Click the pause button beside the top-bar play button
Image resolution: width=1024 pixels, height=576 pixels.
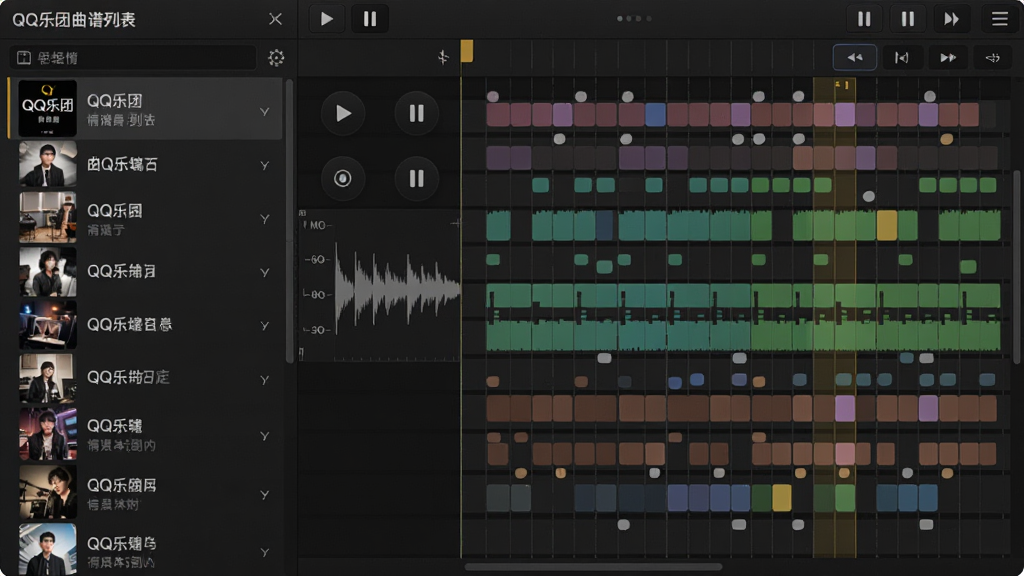[x=370, y=19]
